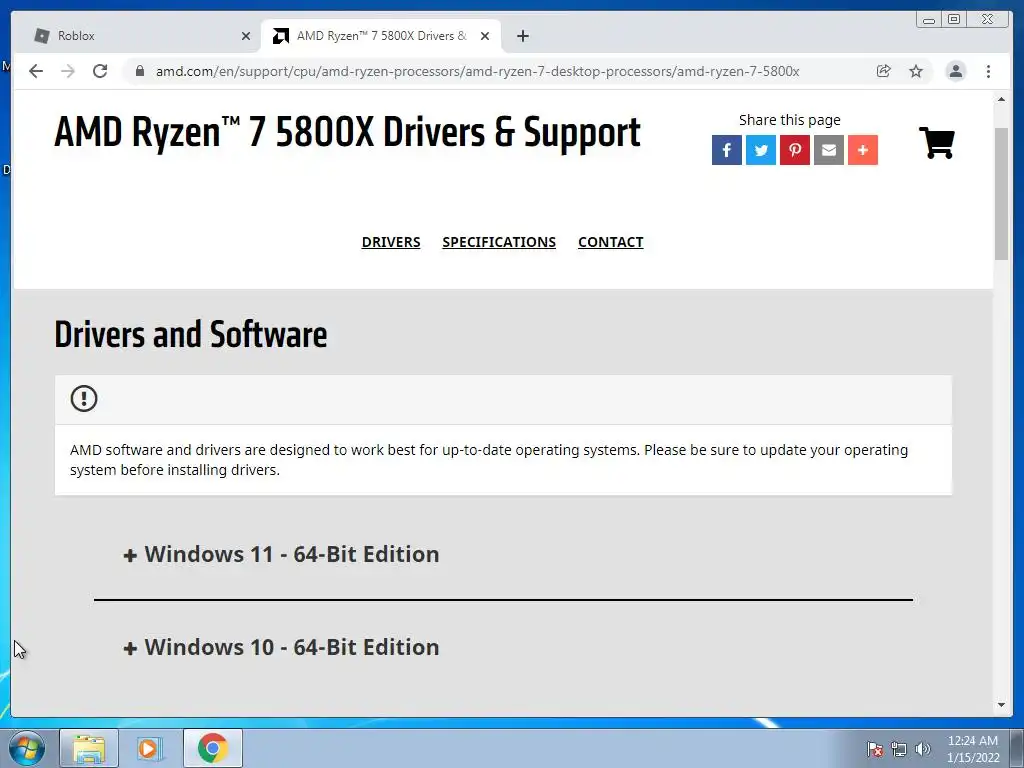The height and width of the screenshot is (768, 1024).
Task: Click 'Share this page' label
Action: [x=790, y=120]
